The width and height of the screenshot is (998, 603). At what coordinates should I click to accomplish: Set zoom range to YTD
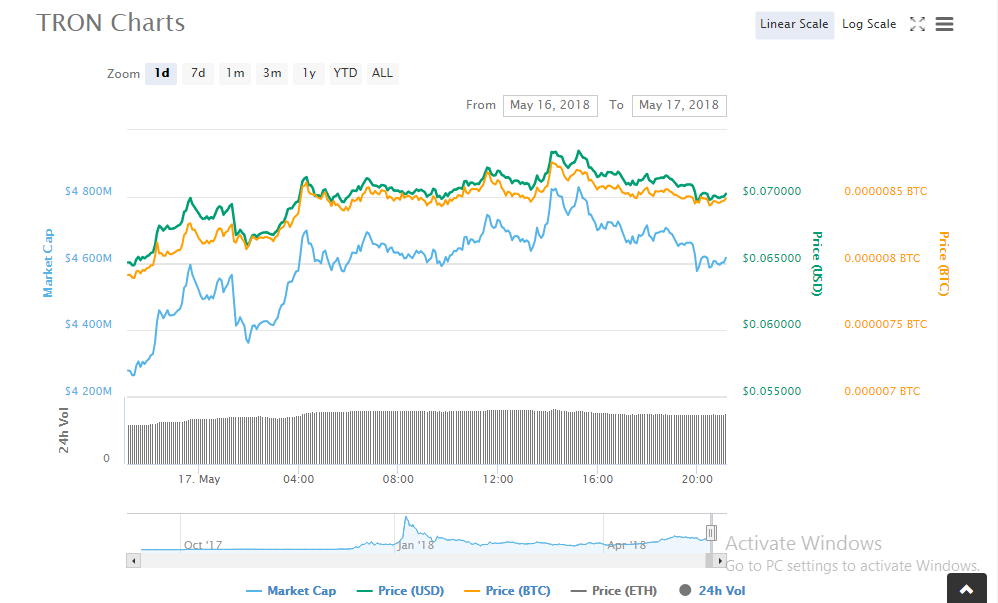tap(346, 73)
